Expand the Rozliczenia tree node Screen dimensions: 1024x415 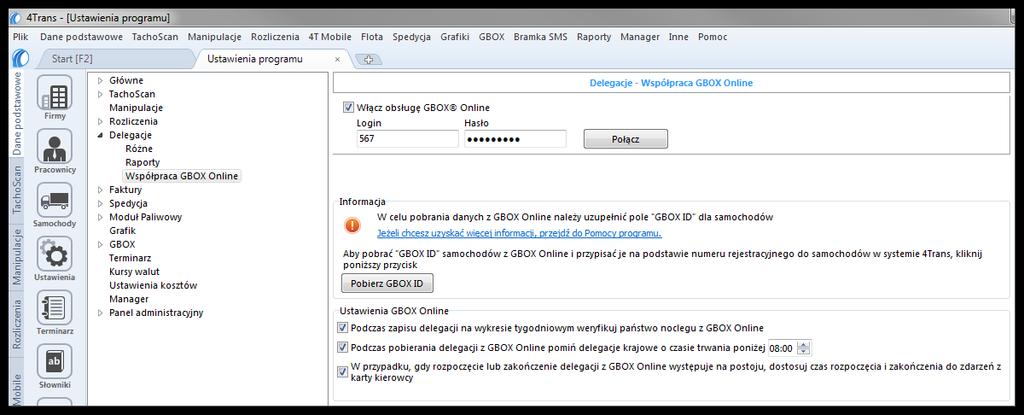coord(100,122)
